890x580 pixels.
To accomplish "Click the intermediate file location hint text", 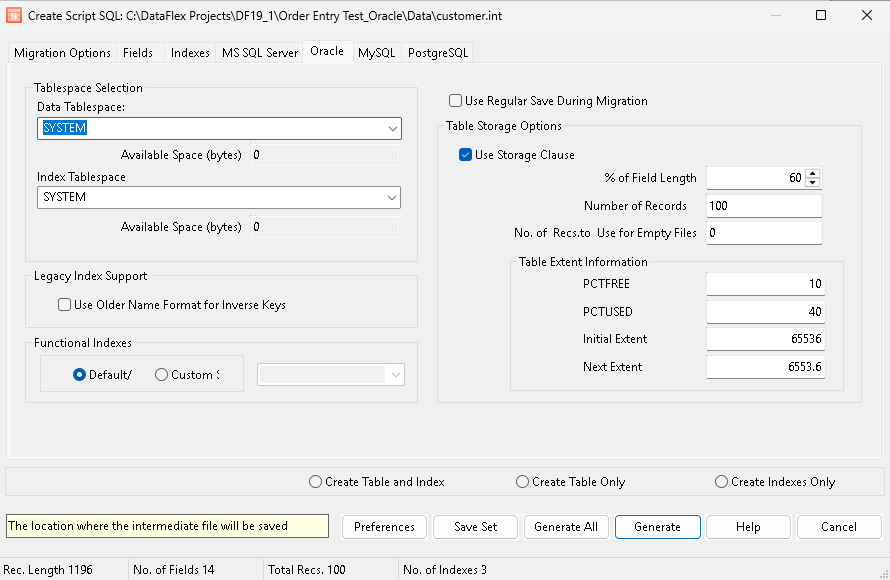I will point(167,526).
